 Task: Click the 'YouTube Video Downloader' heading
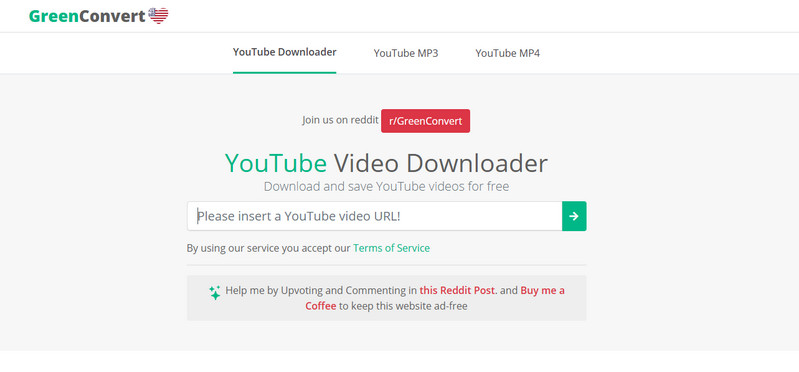click(386, 163)
